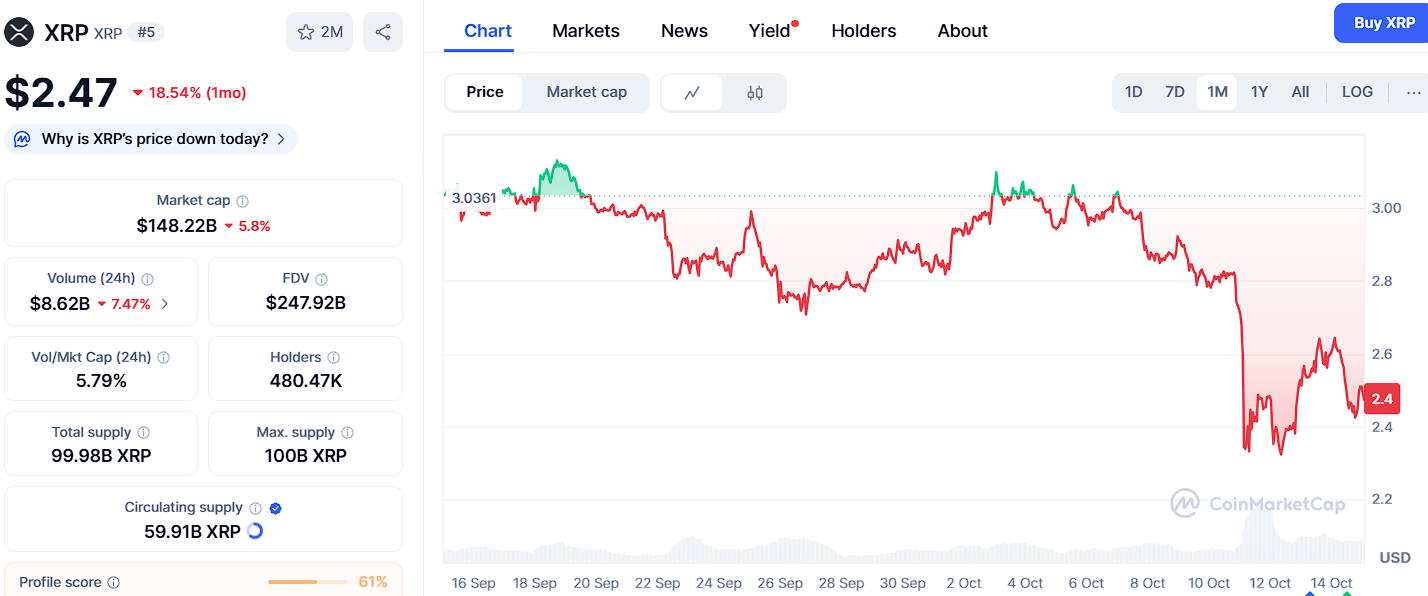Click the share icon next to XRP

(x=383, y=32)
